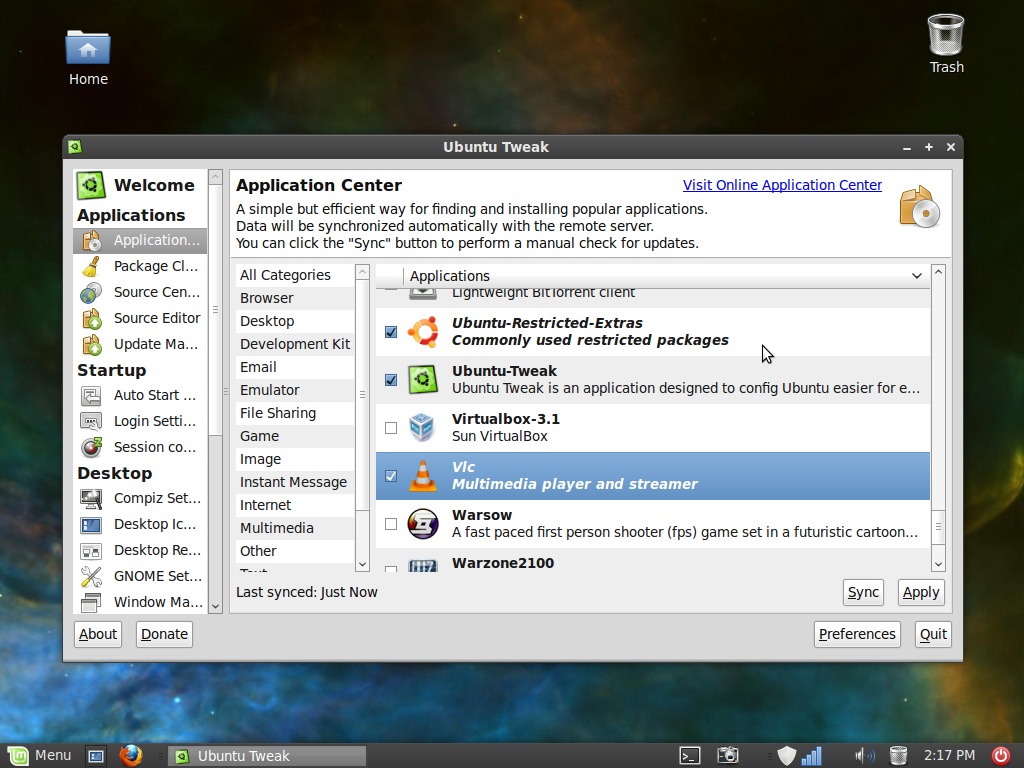
Task: Check the Virtualbox-3.1 checkbox
Action: pyautogui.click(x=391, y=428)
